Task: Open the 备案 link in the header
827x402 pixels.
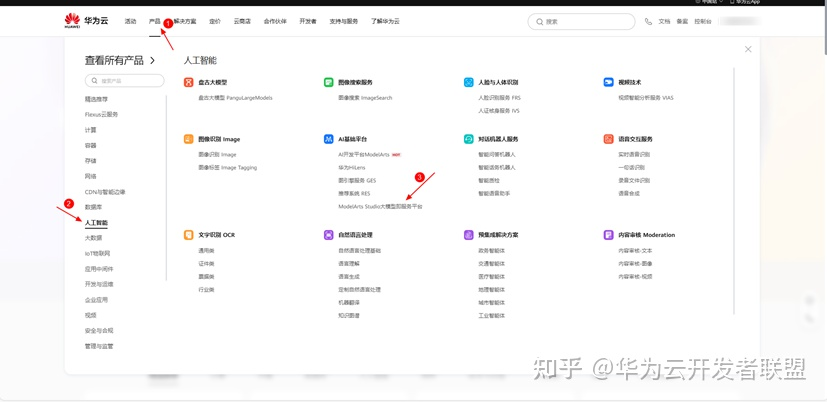Action: [682, 22]
